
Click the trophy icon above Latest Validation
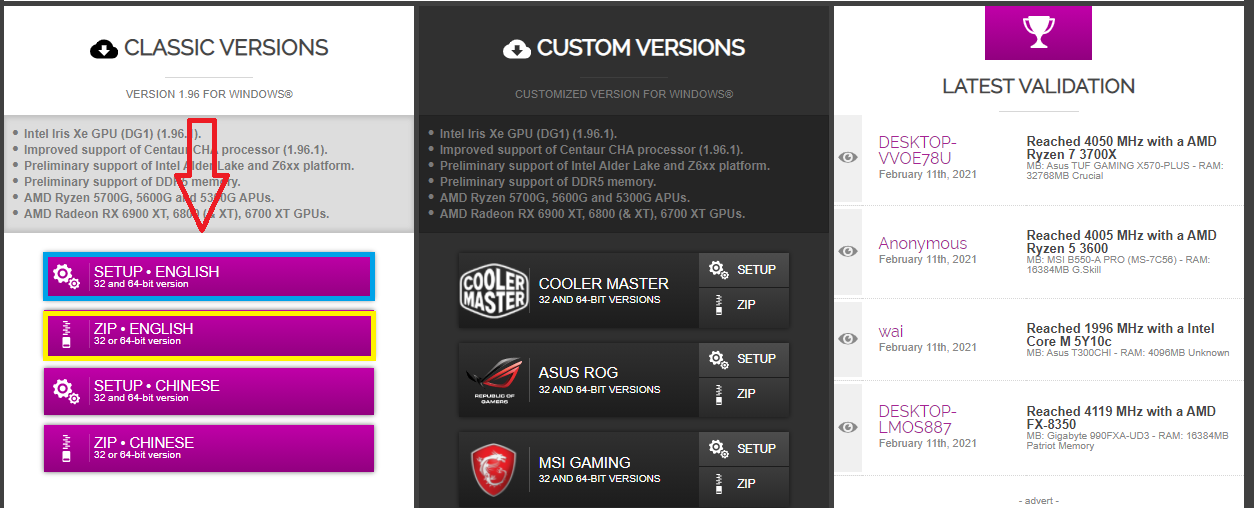click(1038, 32)
